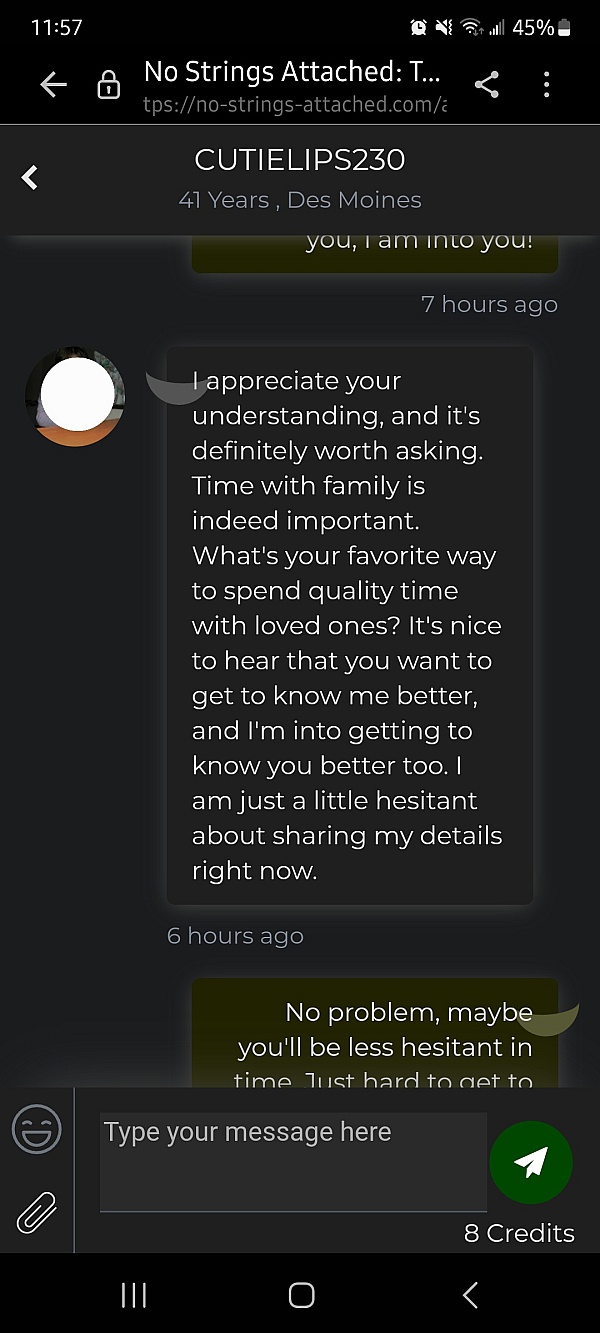Tap the lock icon for site security

[108, 86]
